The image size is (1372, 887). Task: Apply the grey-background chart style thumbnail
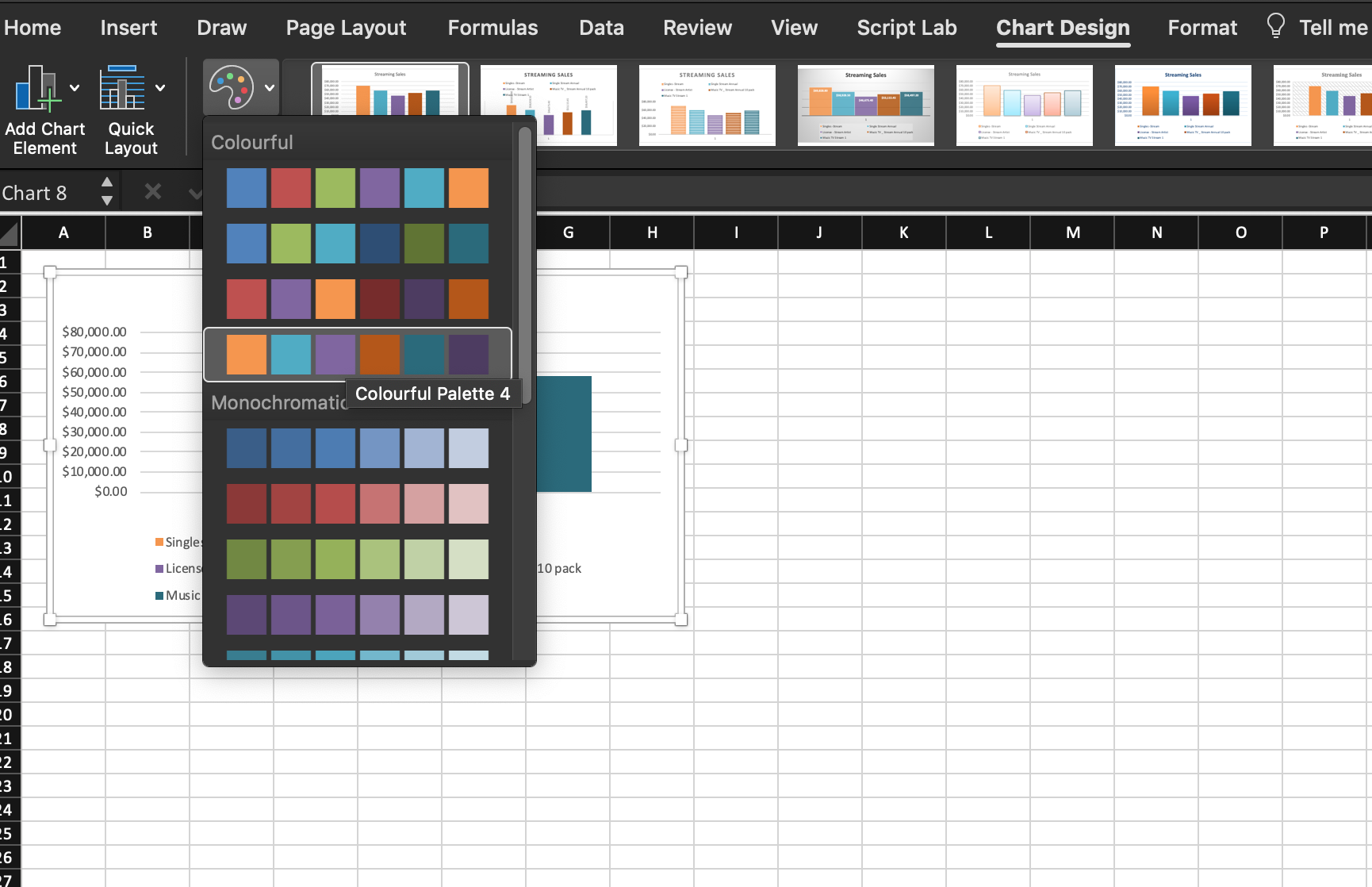pyautogui.click(x=865, y=106)
